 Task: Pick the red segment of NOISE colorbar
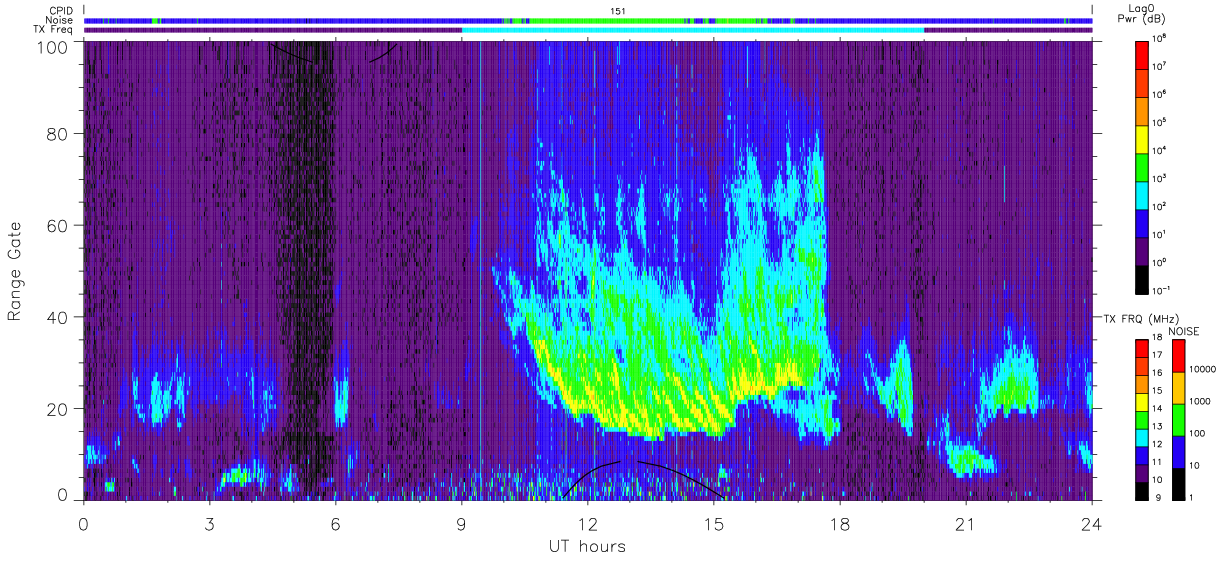pos(1178,355)
